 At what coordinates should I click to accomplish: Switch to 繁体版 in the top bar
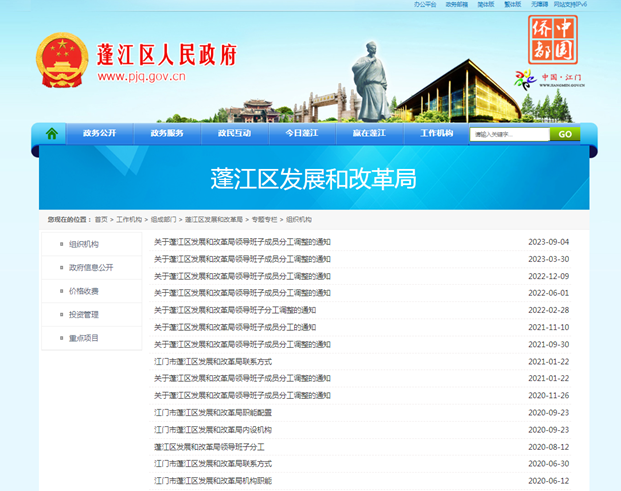pos(513,4)
